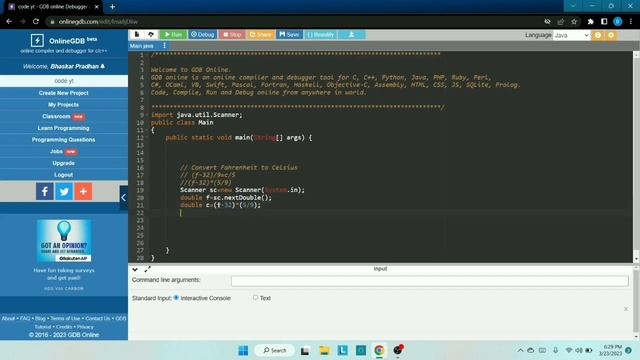This screenshot has height=360, width=640.
Task: Open Programming Questions
Action: [x=64, y=140]
